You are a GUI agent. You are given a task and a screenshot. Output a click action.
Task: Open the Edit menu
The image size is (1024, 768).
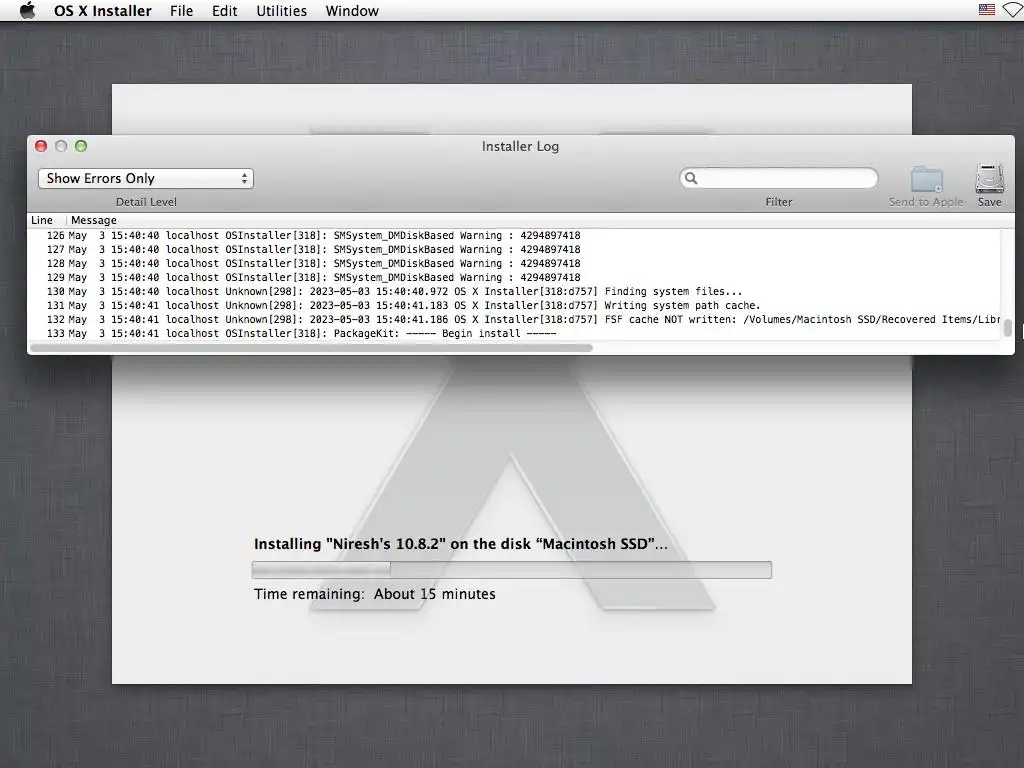pos(225,11)
